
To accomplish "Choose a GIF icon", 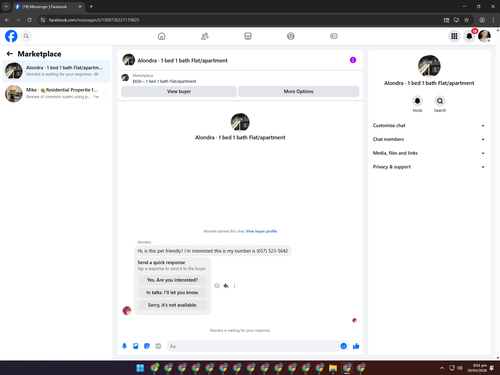I will 158,346.
